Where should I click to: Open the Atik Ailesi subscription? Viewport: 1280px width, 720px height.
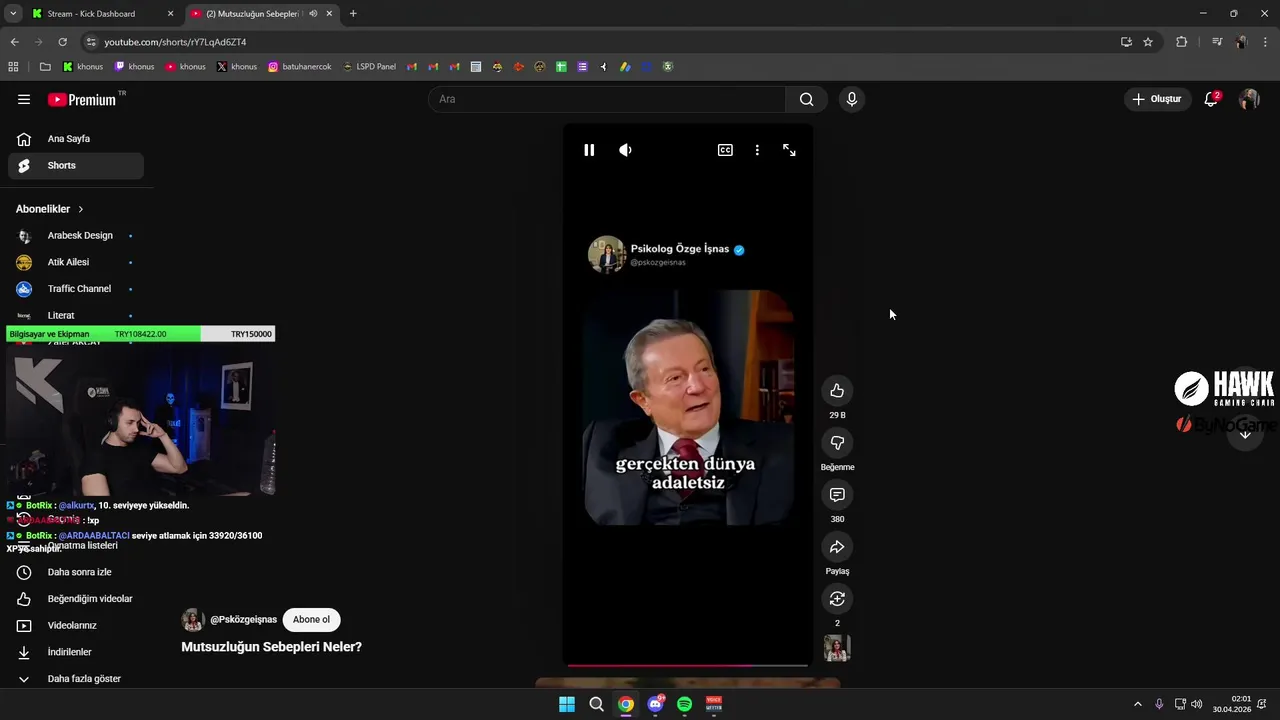[x=75, y=262]
